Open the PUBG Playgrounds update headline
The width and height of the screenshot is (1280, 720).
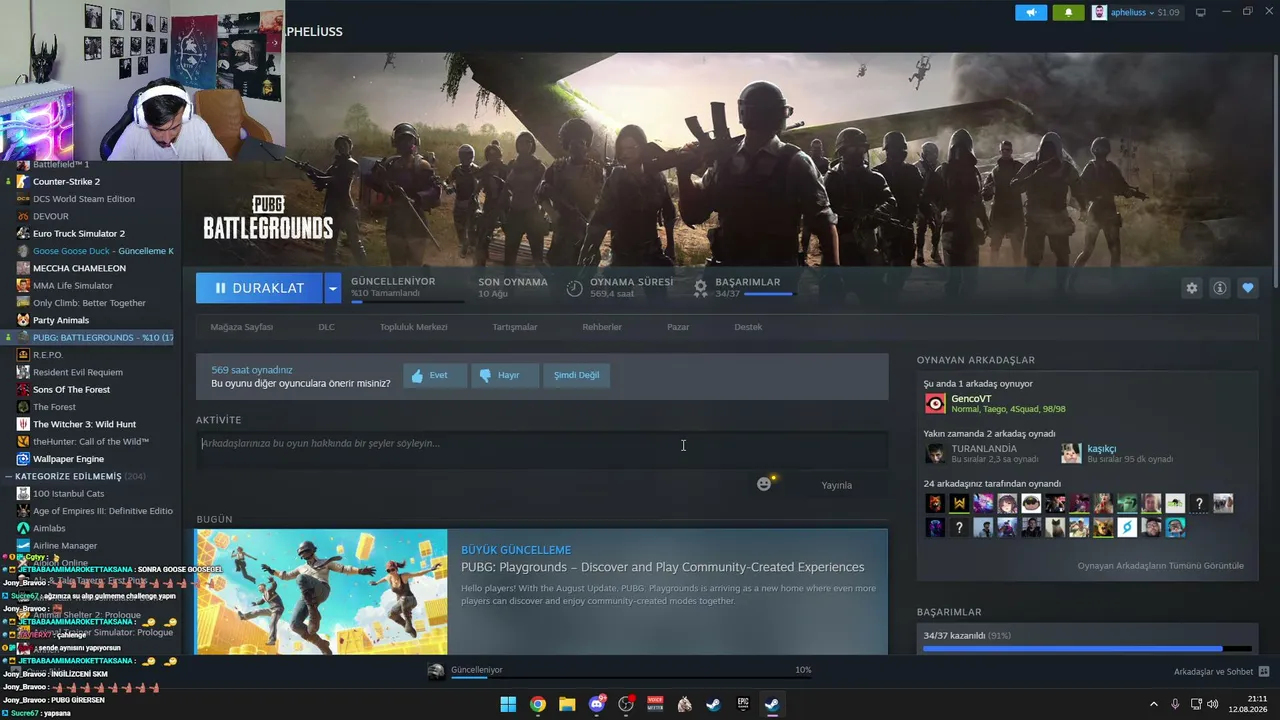(662, 567)
